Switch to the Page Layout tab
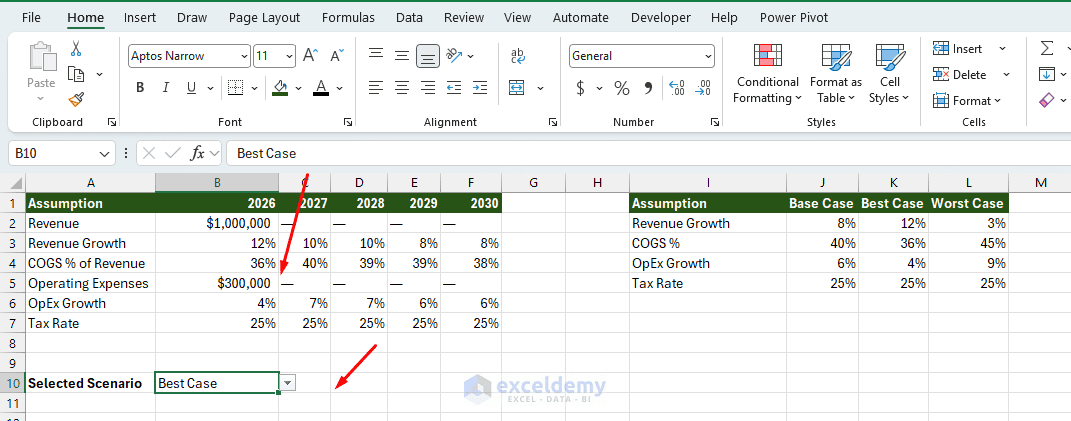Screen dimensions: 1071x421 click(x=264, y=18)
